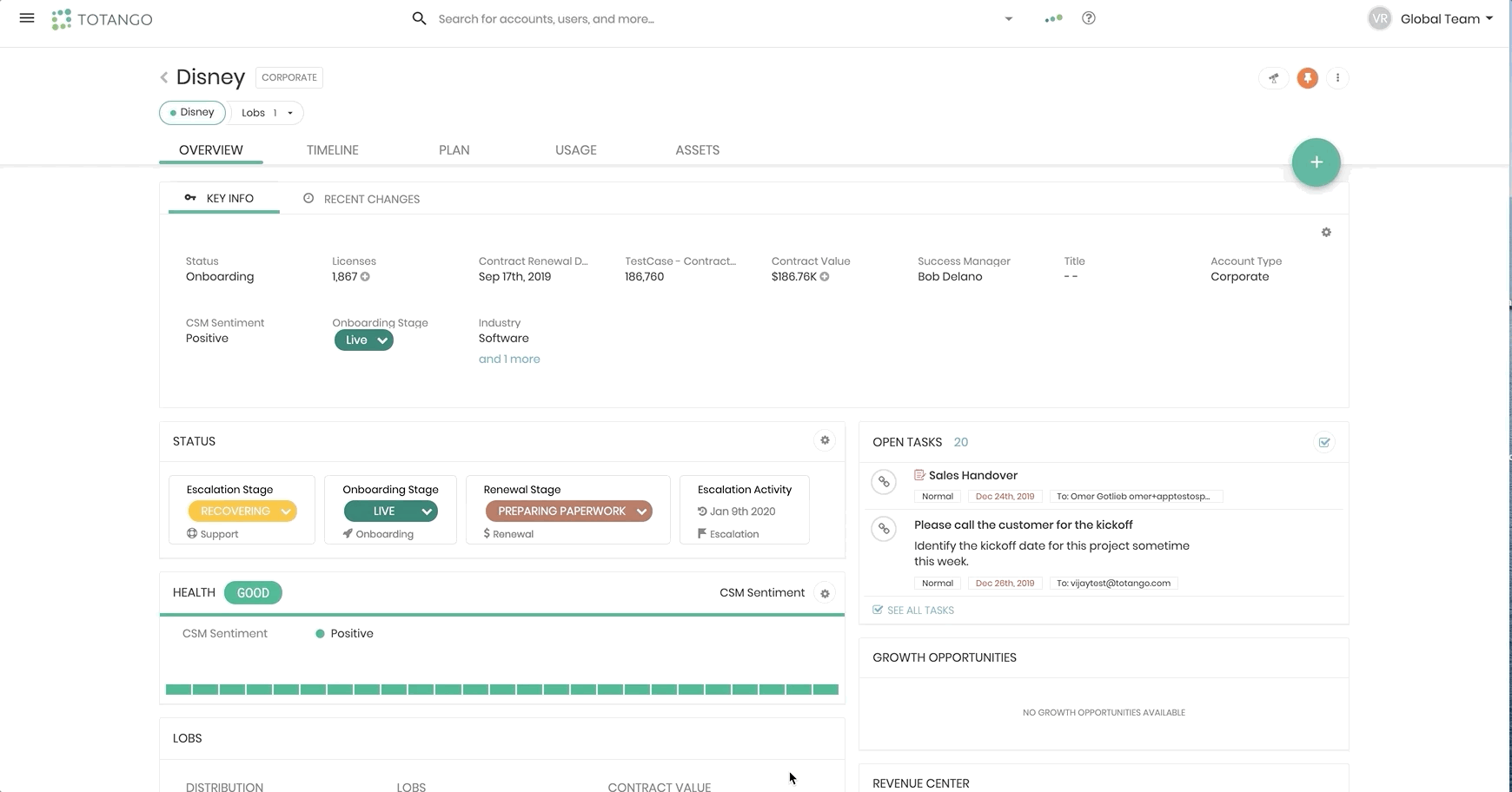Click the Dec 24th, 2019 due date tag
This screenshot has height=792, width=1512.
point(1005,497)
